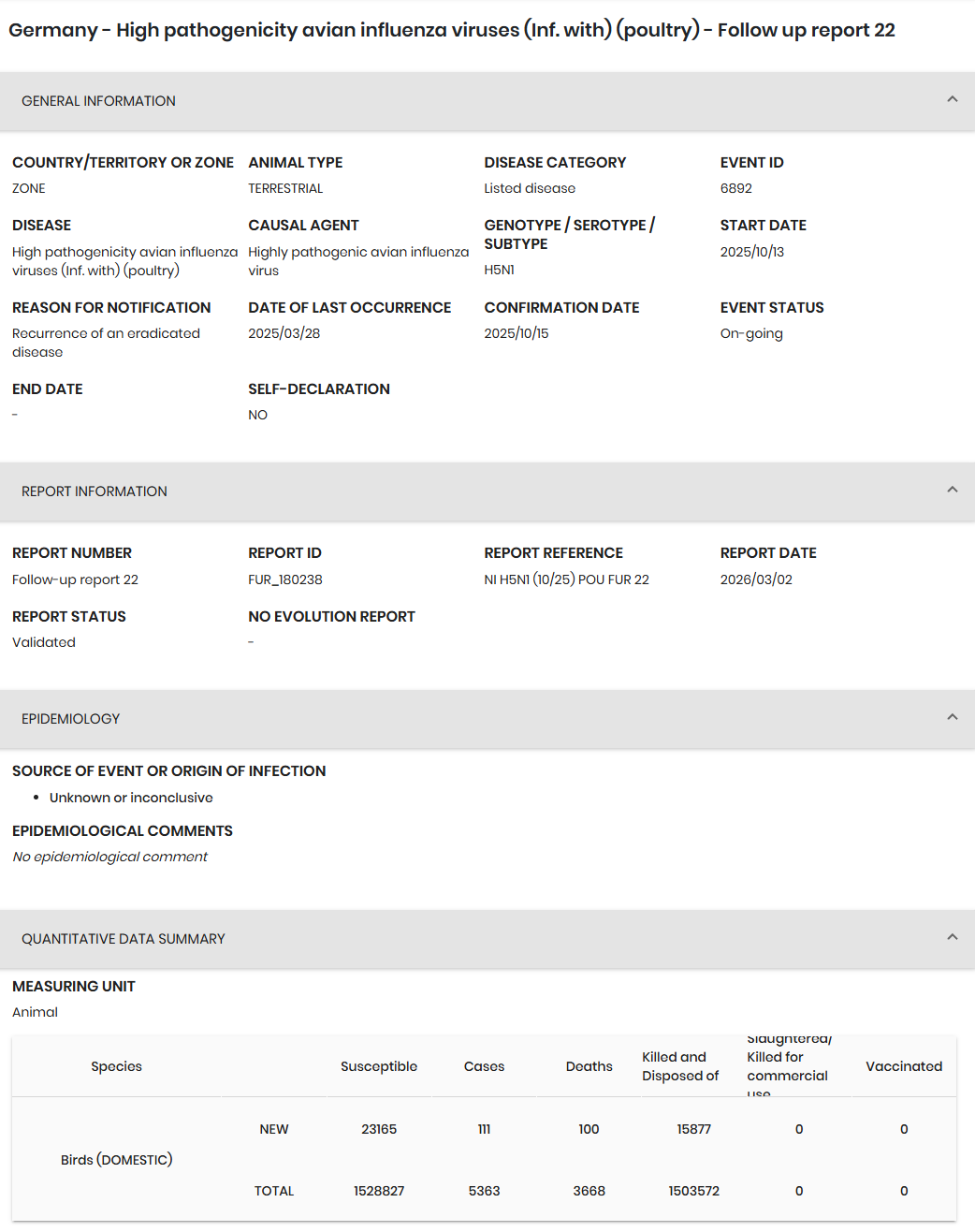
Task: Click the report reference NI H5N1 text
Action: pyautogui.click(x=566, y=579)
